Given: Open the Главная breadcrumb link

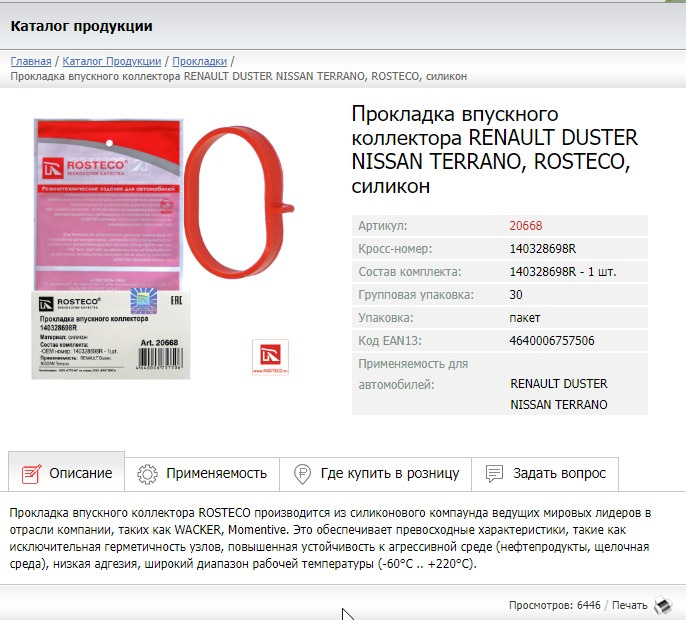Looking at the screenshot, I should 31,61.
